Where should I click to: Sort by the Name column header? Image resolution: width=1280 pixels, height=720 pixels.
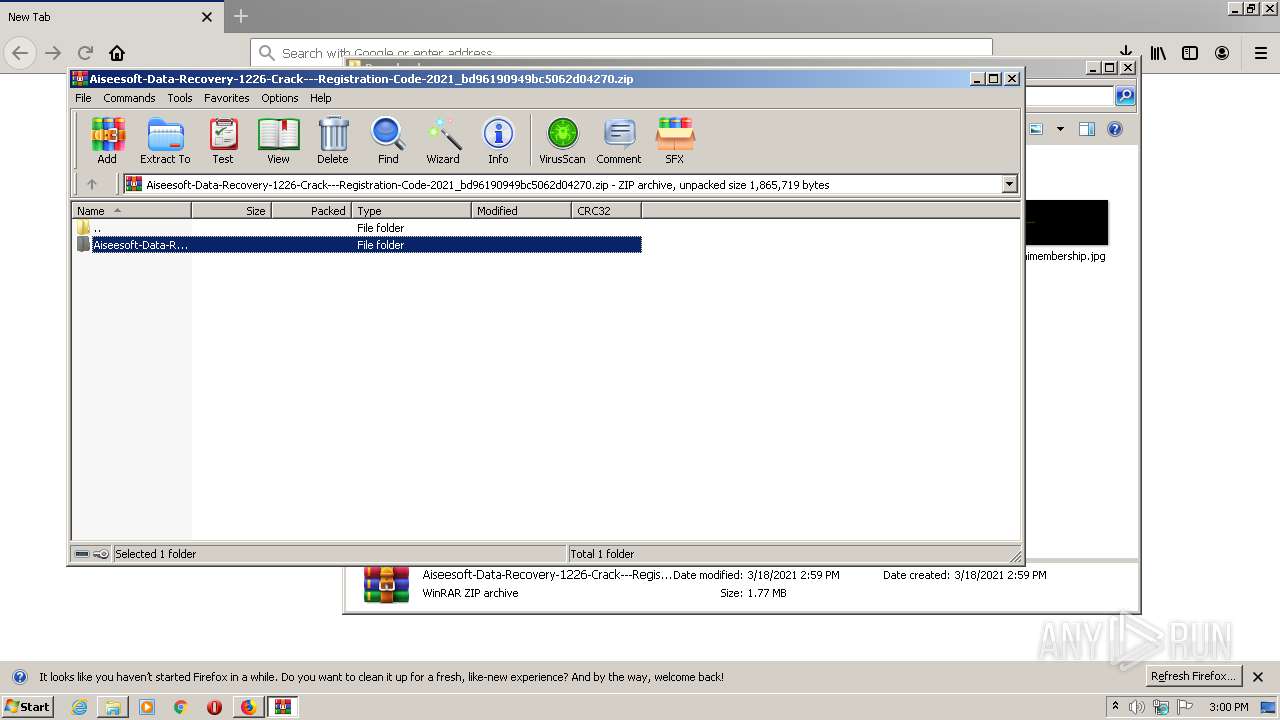point(131,211)
